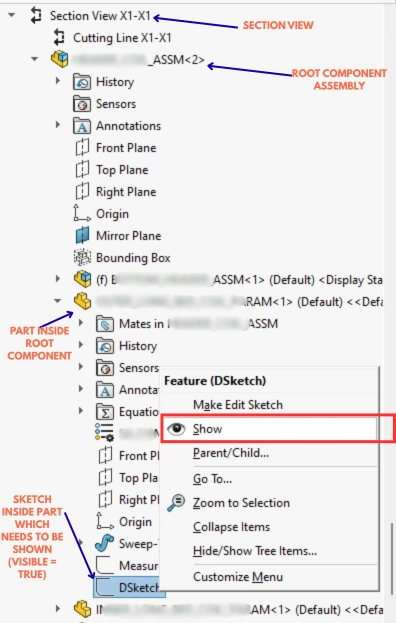Click Customize Menu entry

pyautogui.click(x=238, y=577)
